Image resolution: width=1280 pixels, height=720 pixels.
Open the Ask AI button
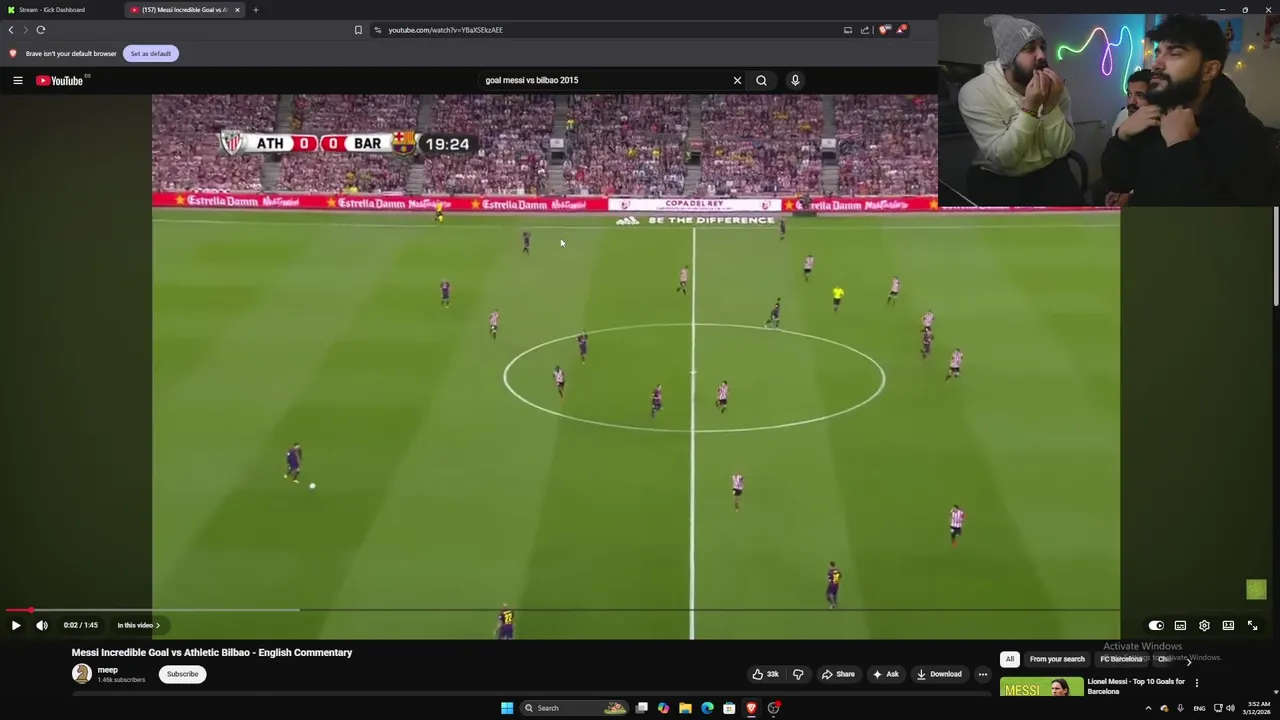click(x=885, y=674)
